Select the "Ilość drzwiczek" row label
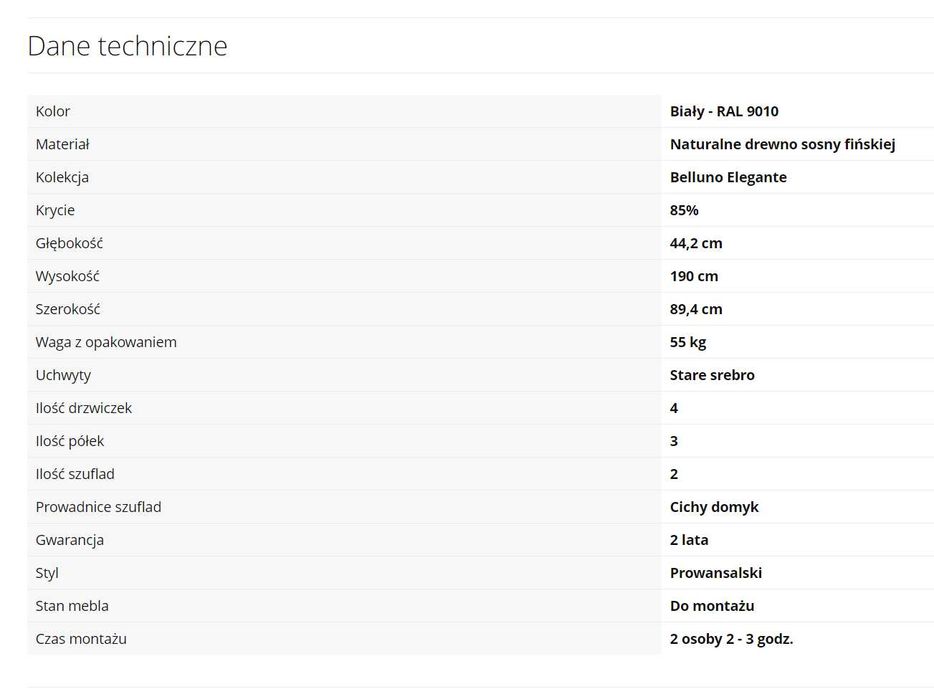This screenshot has height=700, width=934. click(x=83, y=408)
